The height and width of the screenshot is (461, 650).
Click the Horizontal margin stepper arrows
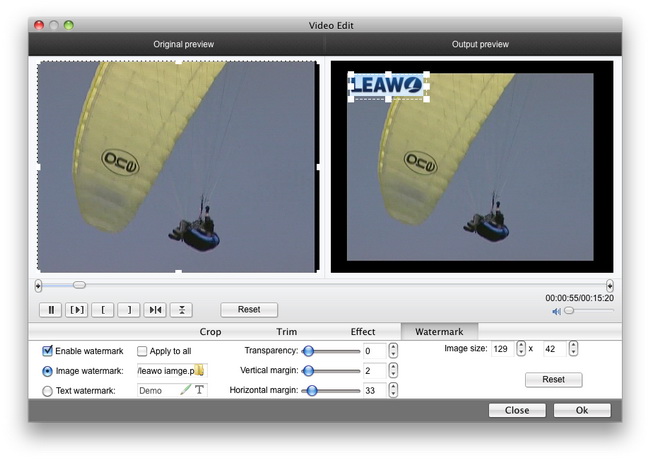393,391
